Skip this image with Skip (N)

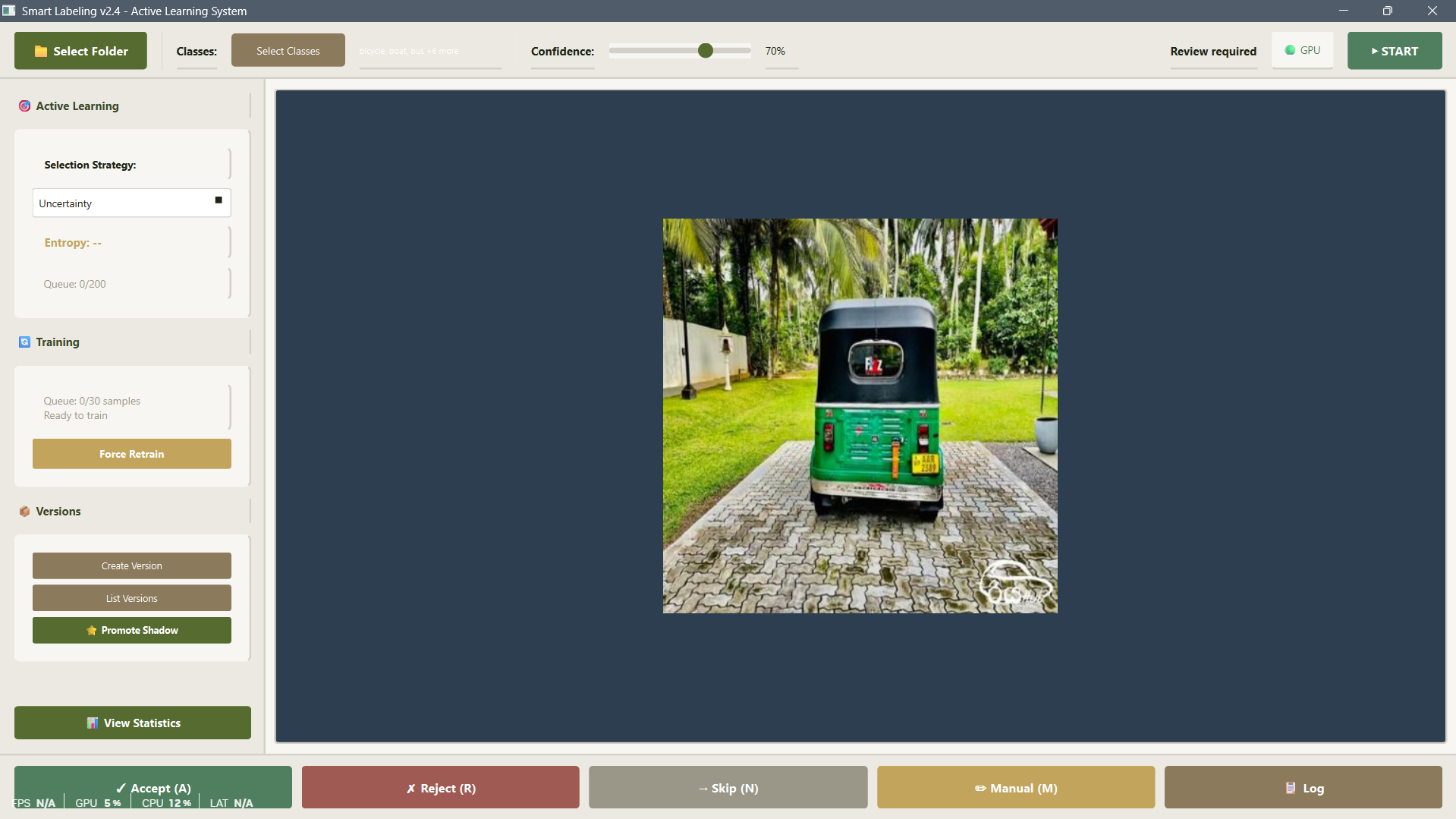point(728,788)
